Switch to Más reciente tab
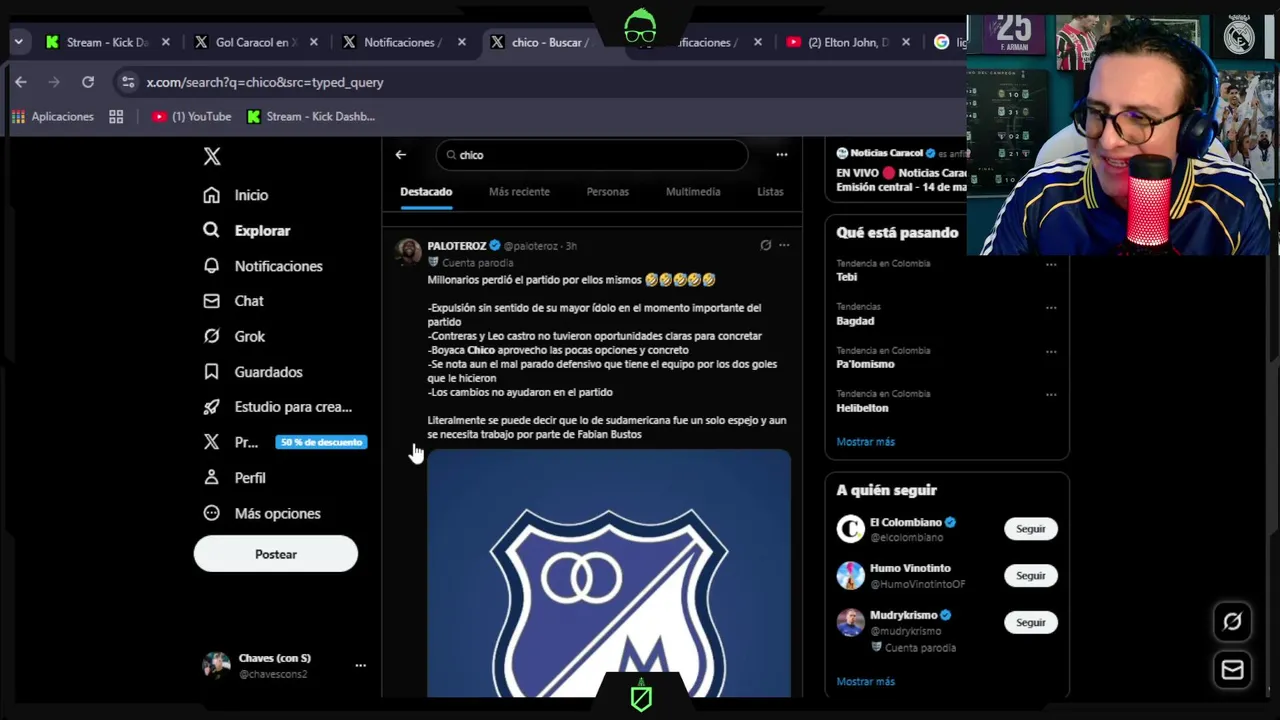 point(519,191)
